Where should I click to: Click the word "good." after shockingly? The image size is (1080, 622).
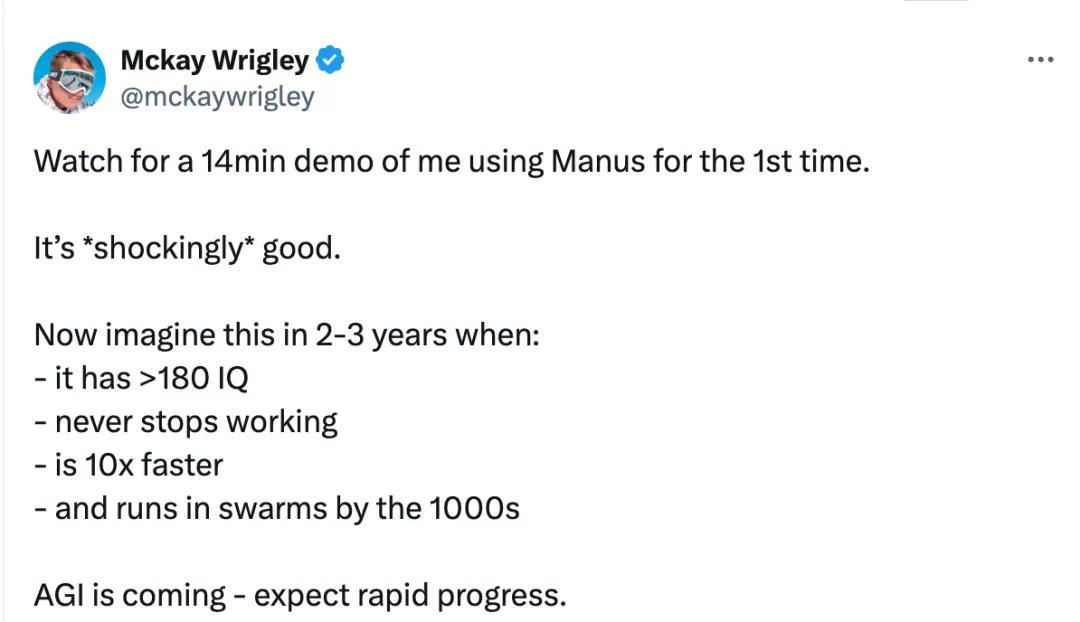[301, 249]
